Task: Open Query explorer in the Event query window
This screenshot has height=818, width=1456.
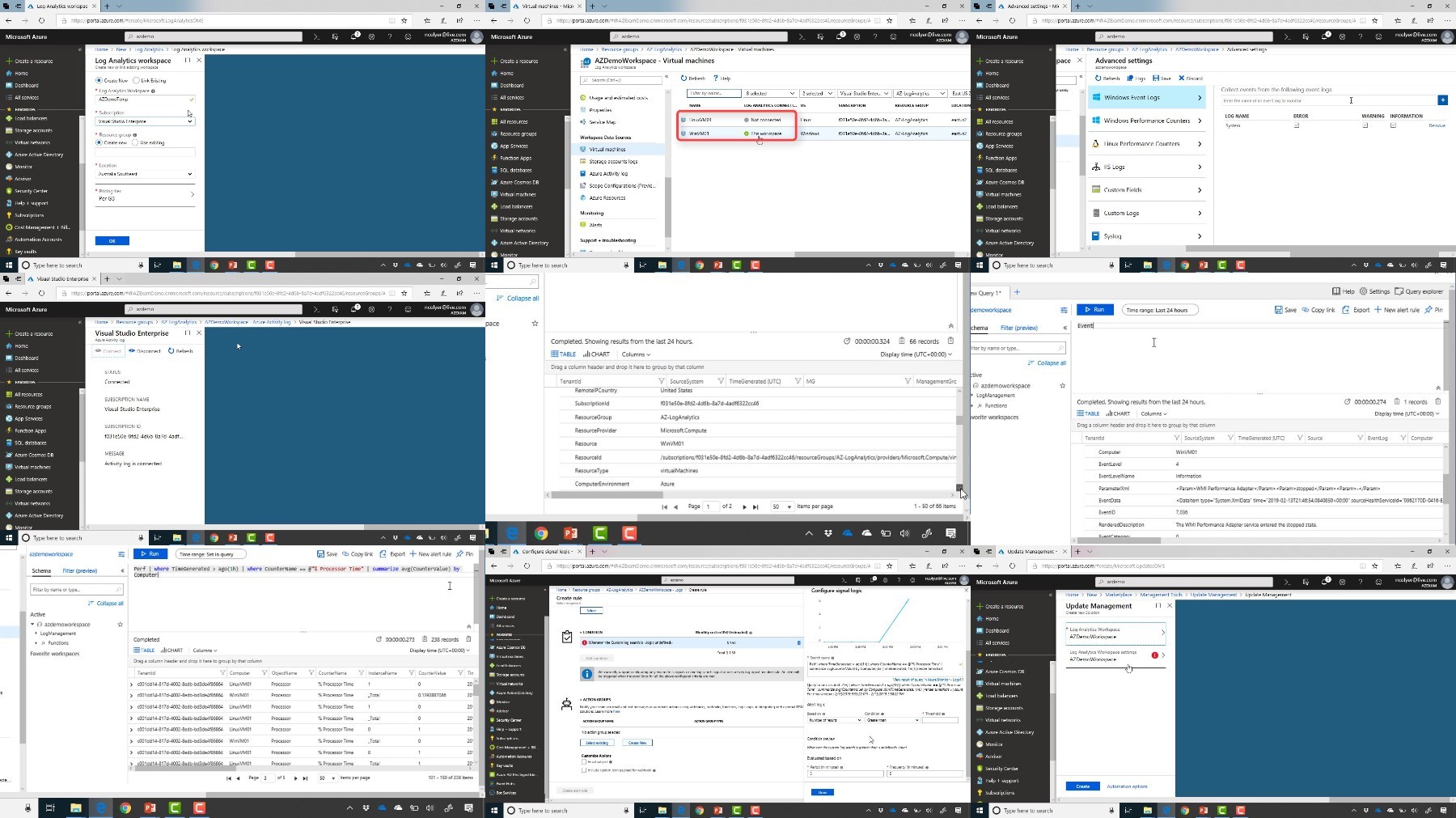Action: [1419, 291]
